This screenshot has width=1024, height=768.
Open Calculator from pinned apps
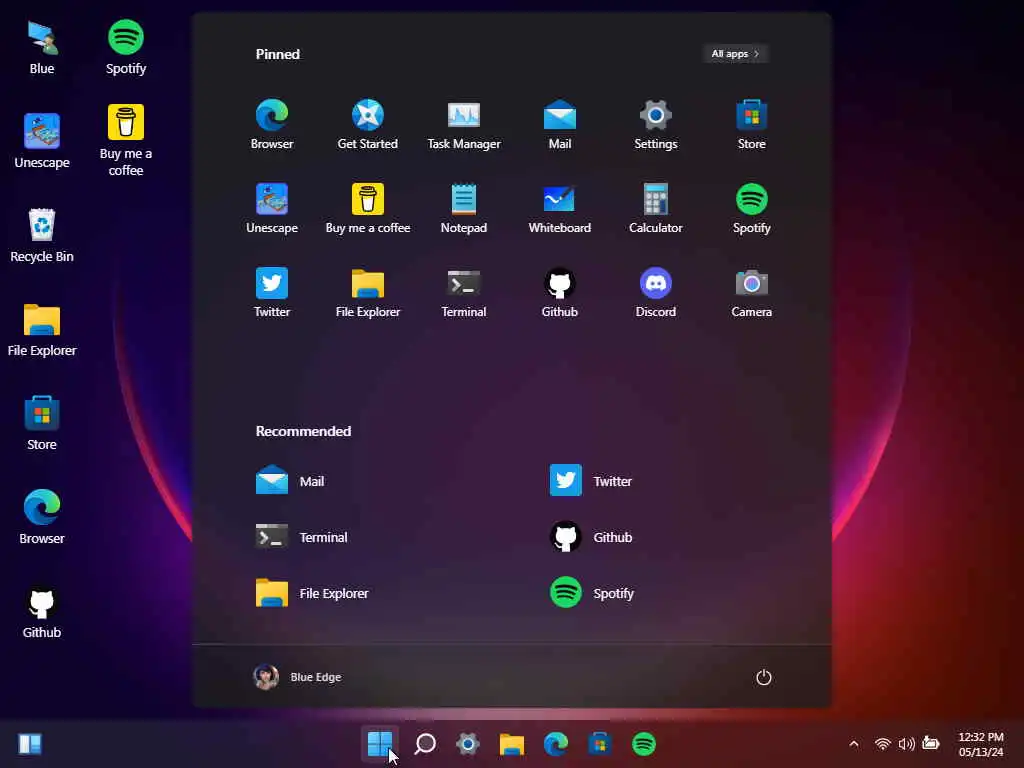click(x=656, y=209)
